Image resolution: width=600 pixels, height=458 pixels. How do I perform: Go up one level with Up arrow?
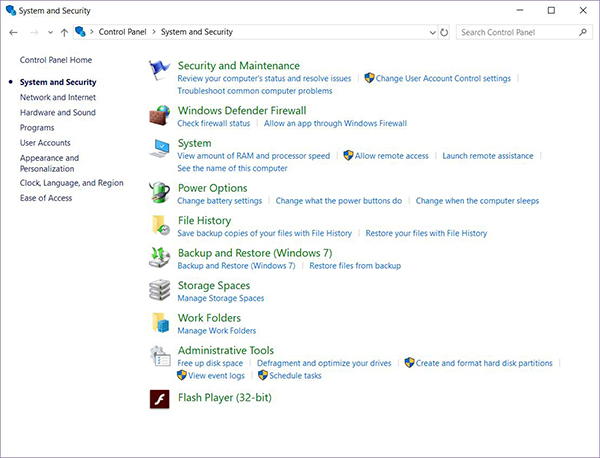click(x=64, y=33)
